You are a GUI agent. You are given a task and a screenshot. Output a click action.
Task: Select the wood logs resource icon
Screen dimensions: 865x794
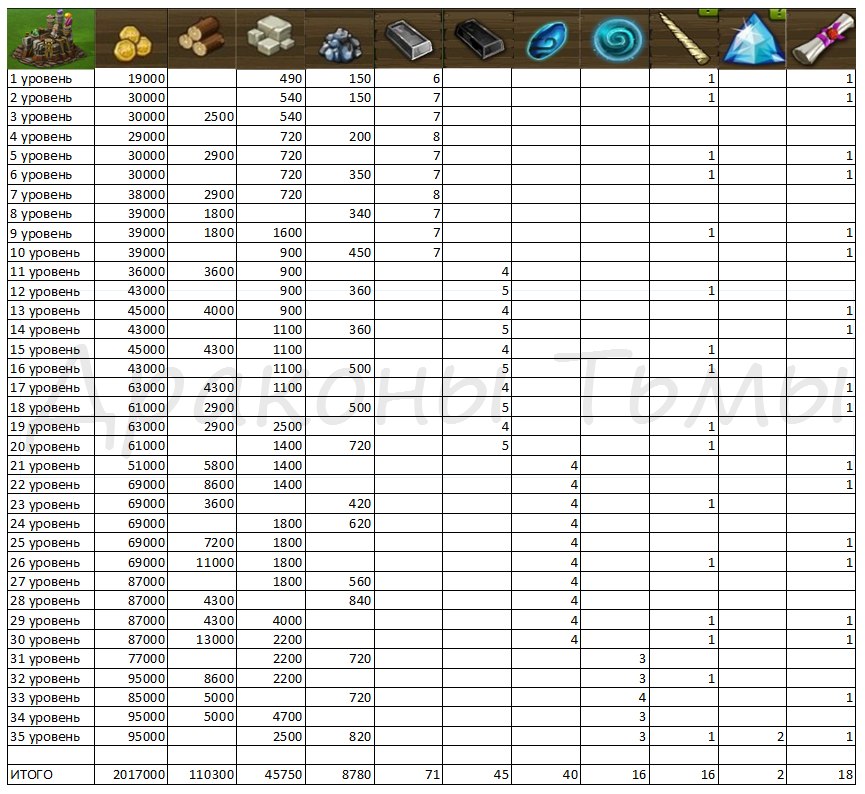201,36
